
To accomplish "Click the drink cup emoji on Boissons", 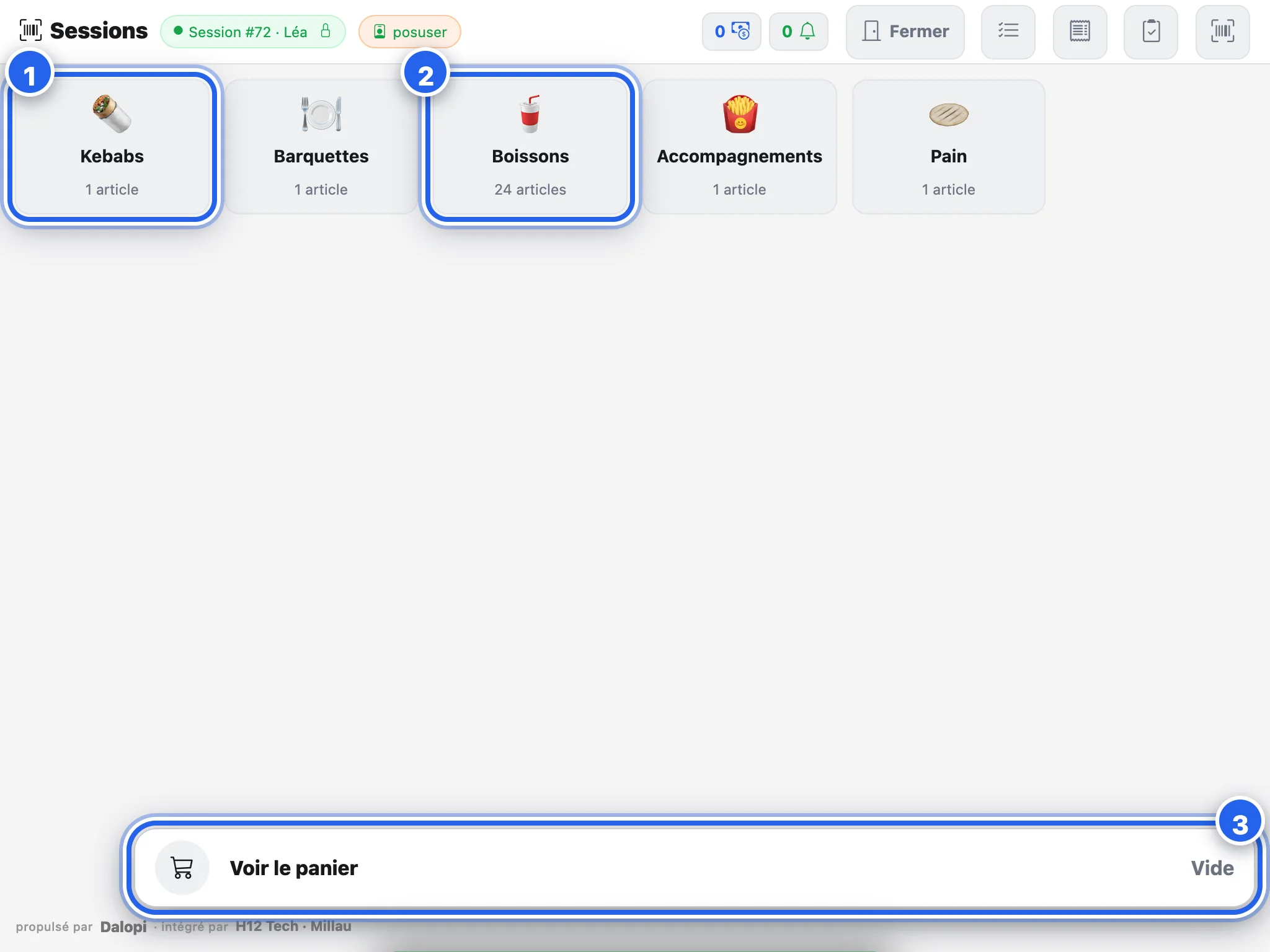I will (x=530, y=114).
